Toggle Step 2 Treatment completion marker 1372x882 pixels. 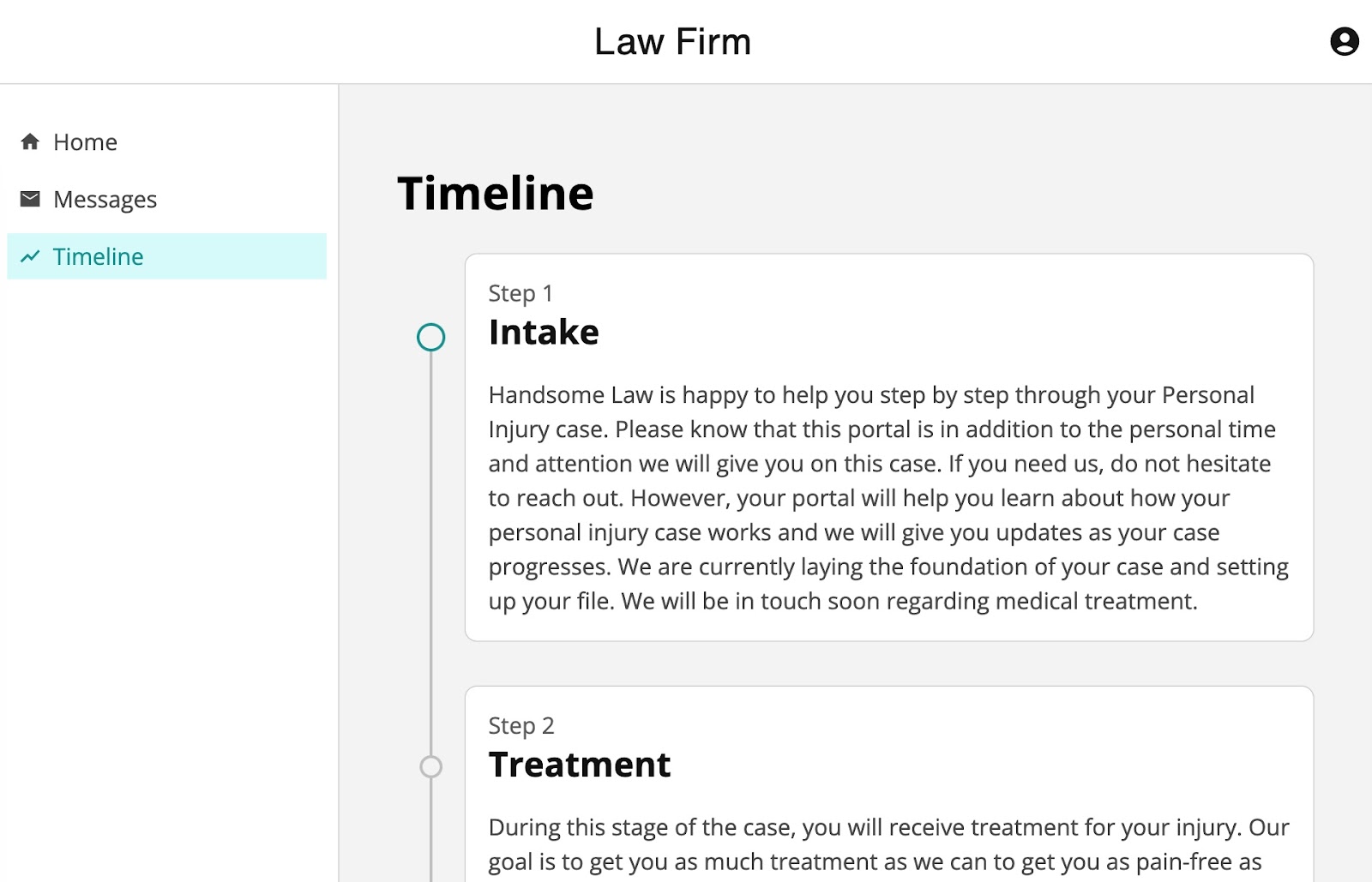click(x=430, y=767)
